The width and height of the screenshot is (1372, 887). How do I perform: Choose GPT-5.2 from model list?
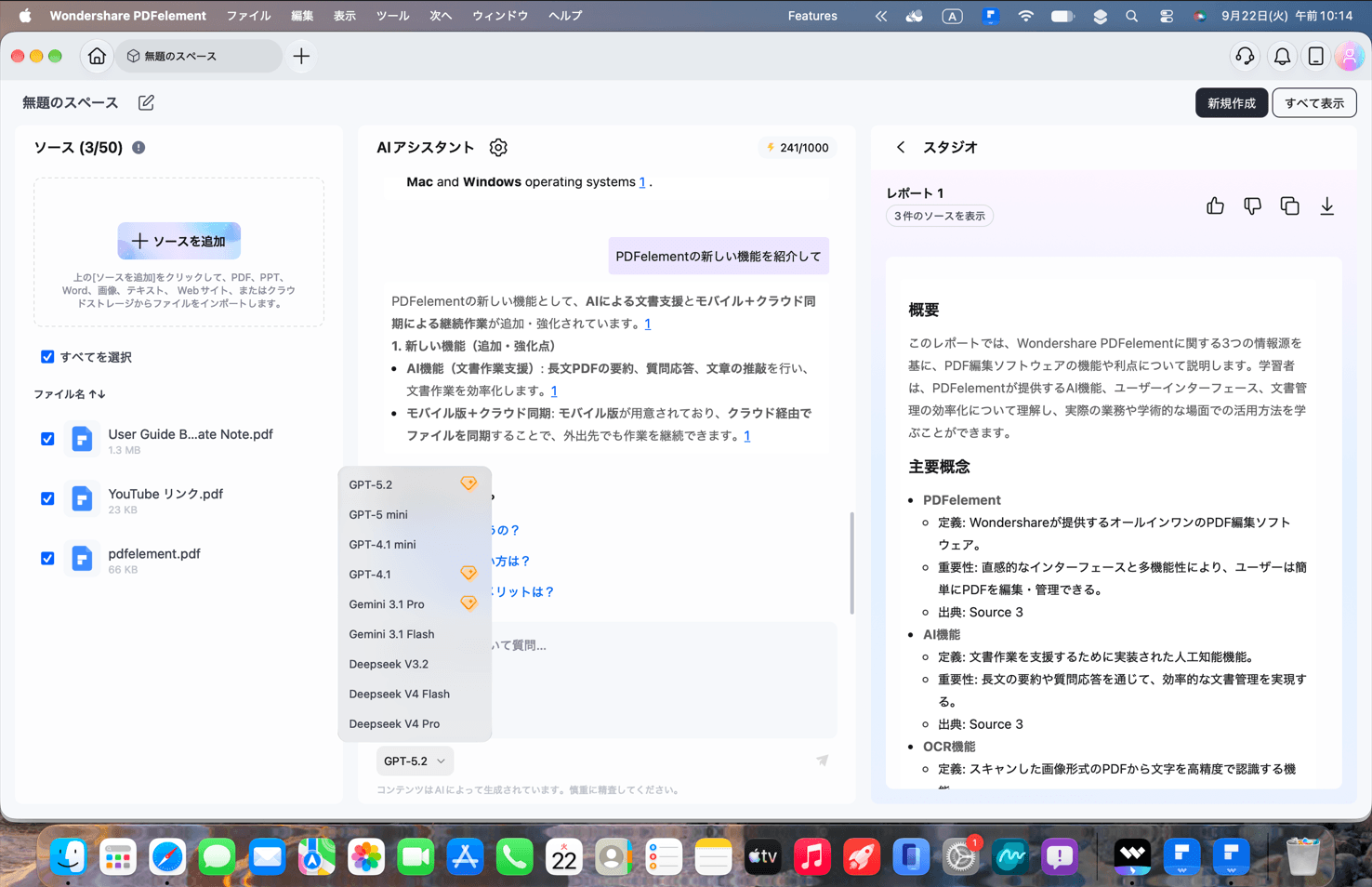point(414,484)
